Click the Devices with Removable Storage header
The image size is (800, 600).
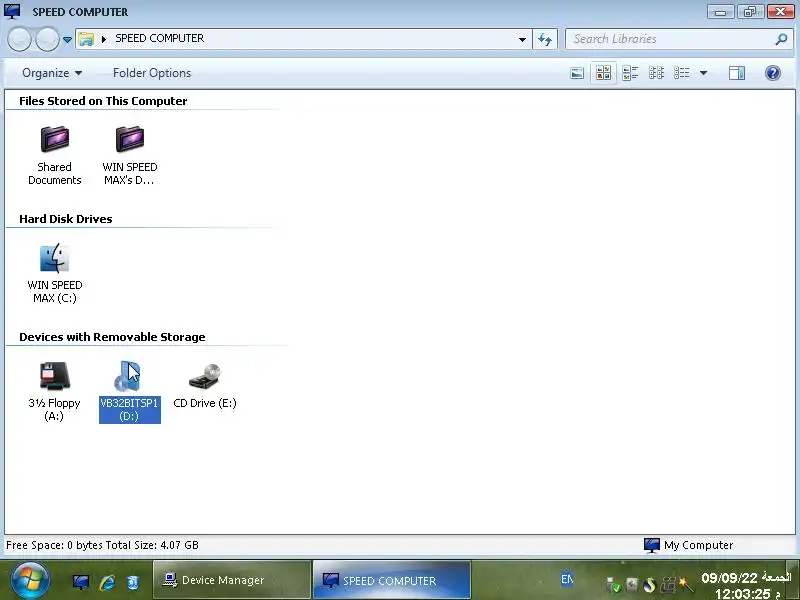(112, 337)
